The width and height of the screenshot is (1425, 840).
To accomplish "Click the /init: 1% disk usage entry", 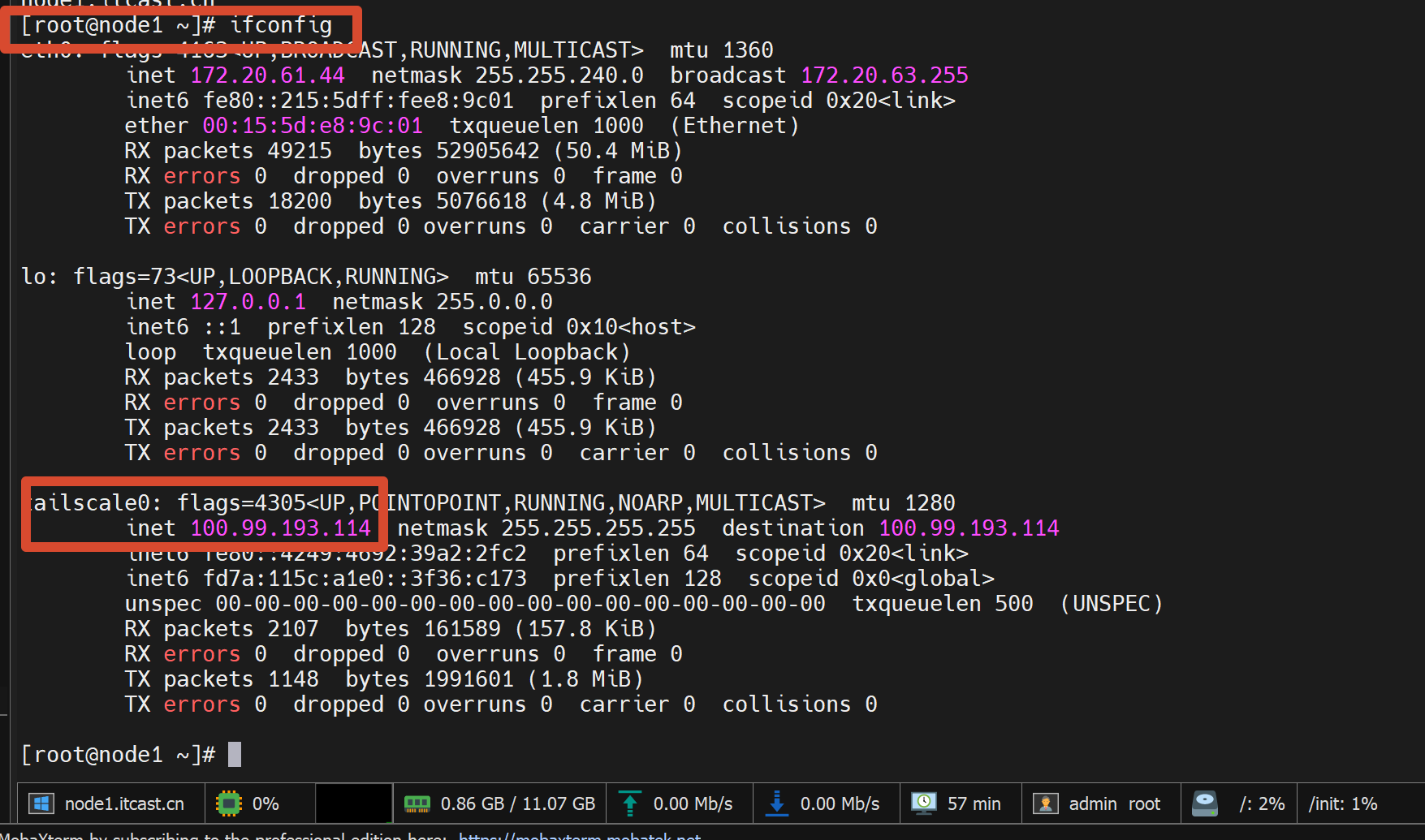I will tap(1343, 803).
